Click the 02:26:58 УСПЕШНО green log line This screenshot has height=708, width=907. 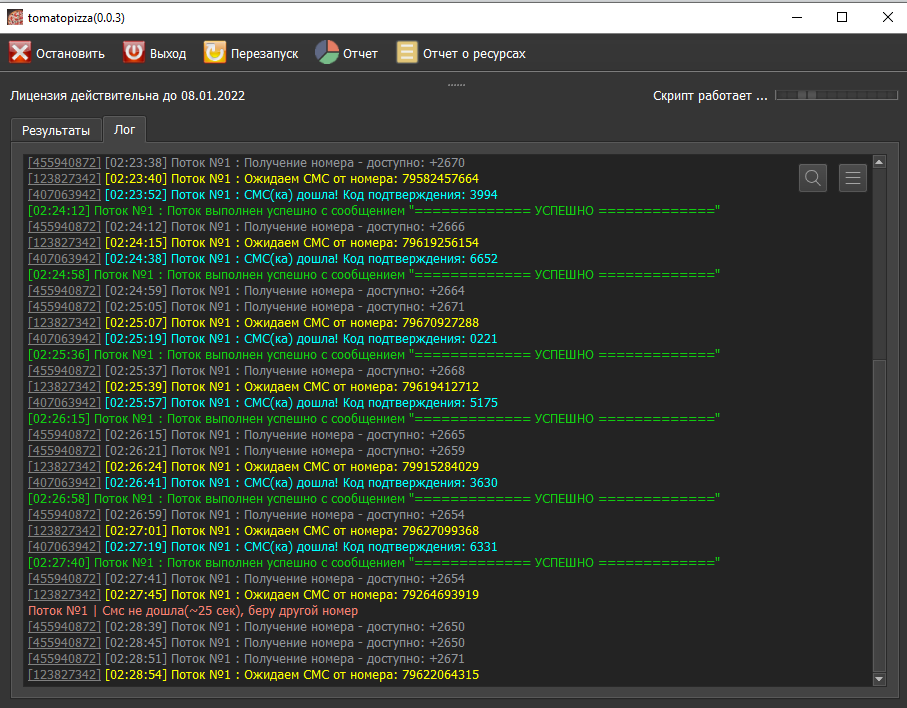[374, 499]
